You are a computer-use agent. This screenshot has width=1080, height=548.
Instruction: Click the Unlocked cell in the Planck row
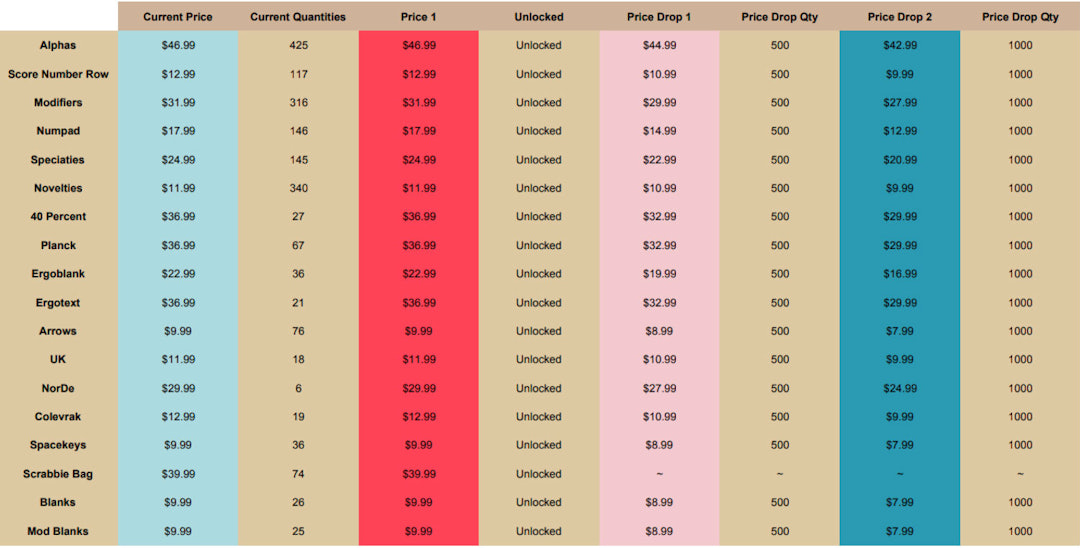539,245
